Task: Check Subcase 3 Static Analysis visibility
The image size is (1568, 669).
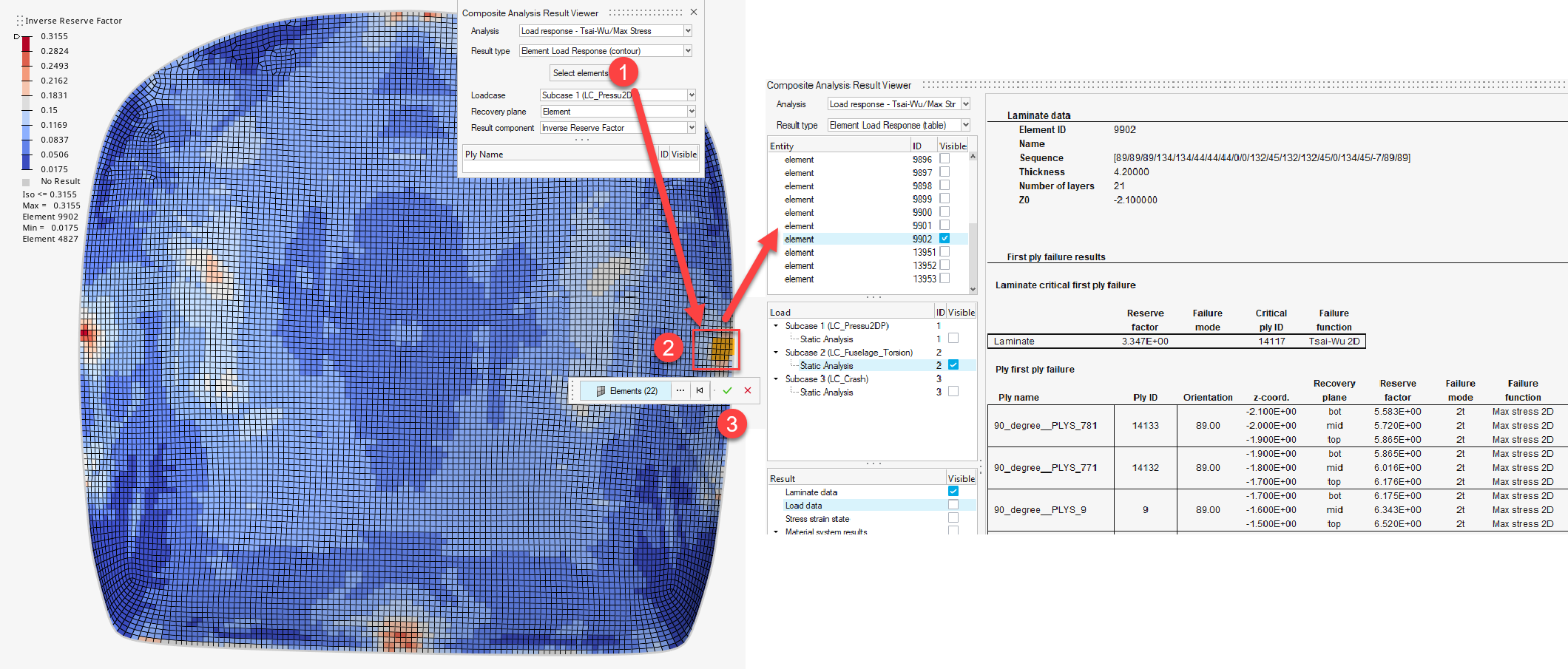Action: (953, 392)
